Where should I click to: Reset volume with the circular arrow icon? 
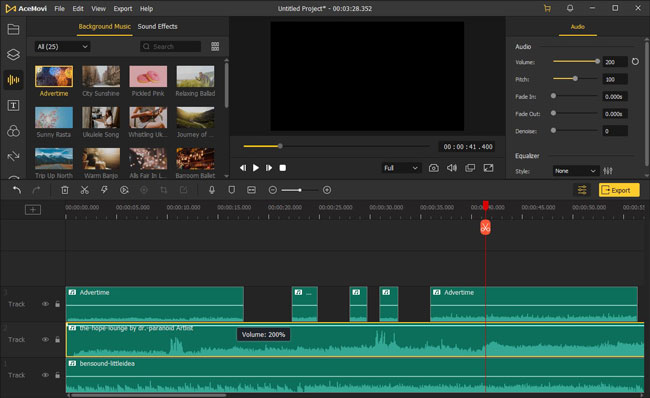pos(635,62)
